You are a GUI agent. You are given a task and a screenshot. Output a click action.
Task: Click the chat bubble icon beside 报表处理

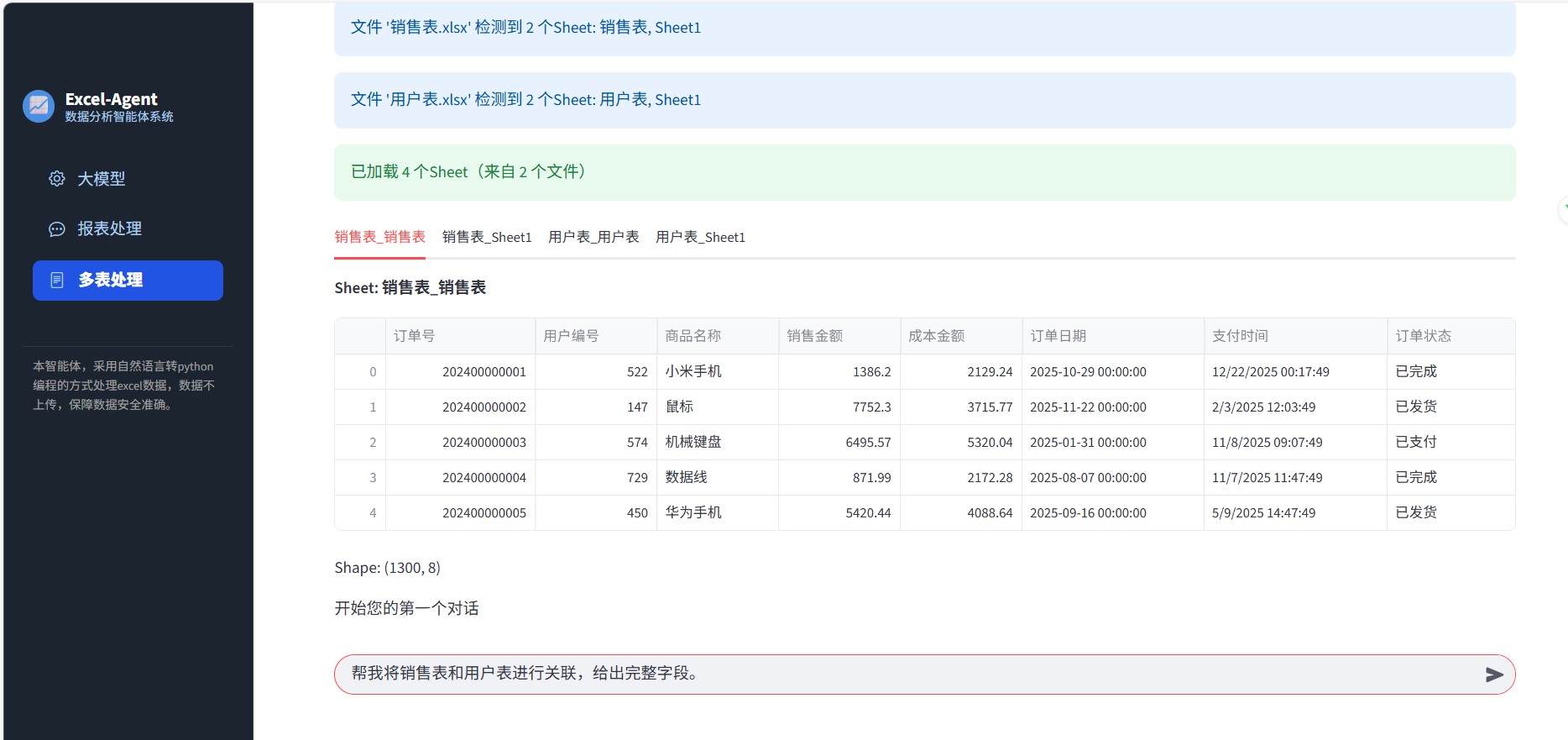tap(57, 229)
